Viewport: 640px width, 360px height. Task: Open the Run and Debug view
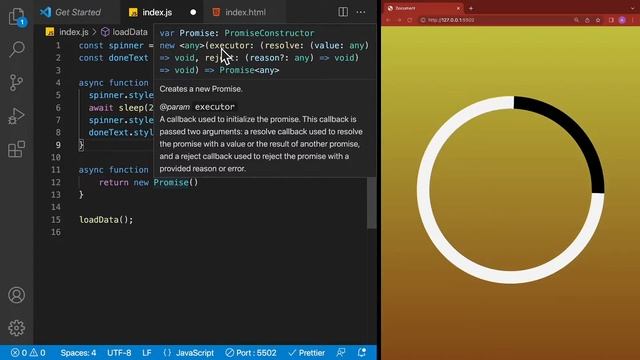click(17, 116)
